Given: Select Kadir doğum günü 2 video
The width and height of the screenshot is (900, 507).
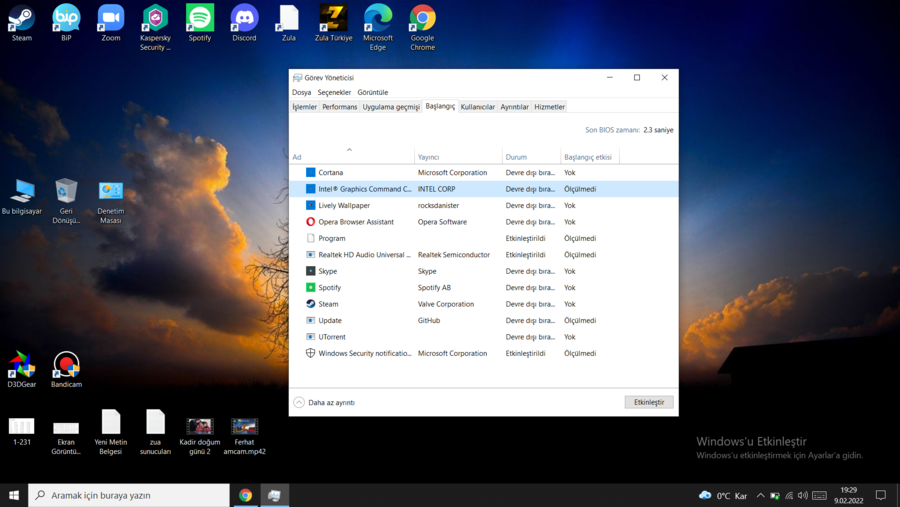Looking at the screenshot, I should point(200,436).
